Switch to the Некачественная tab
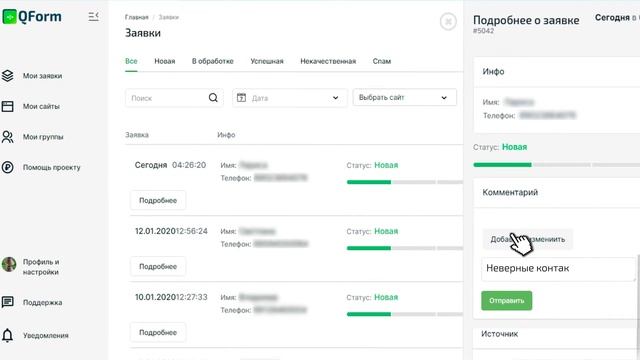This screenshot has height=360, width=640. coord(328,61)
